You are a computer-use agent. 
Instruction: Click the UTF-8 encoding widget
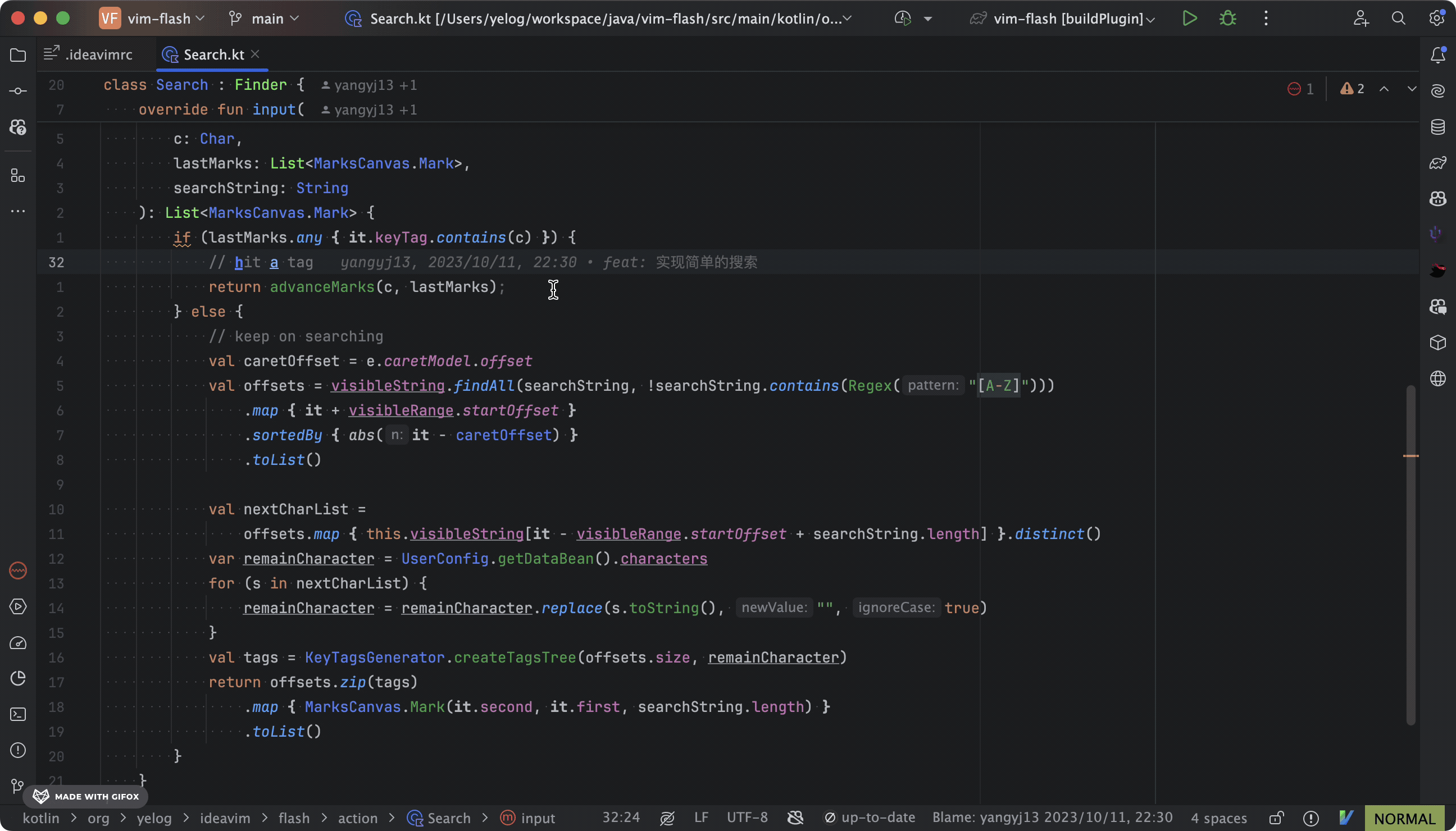click(x=747, y=818)
